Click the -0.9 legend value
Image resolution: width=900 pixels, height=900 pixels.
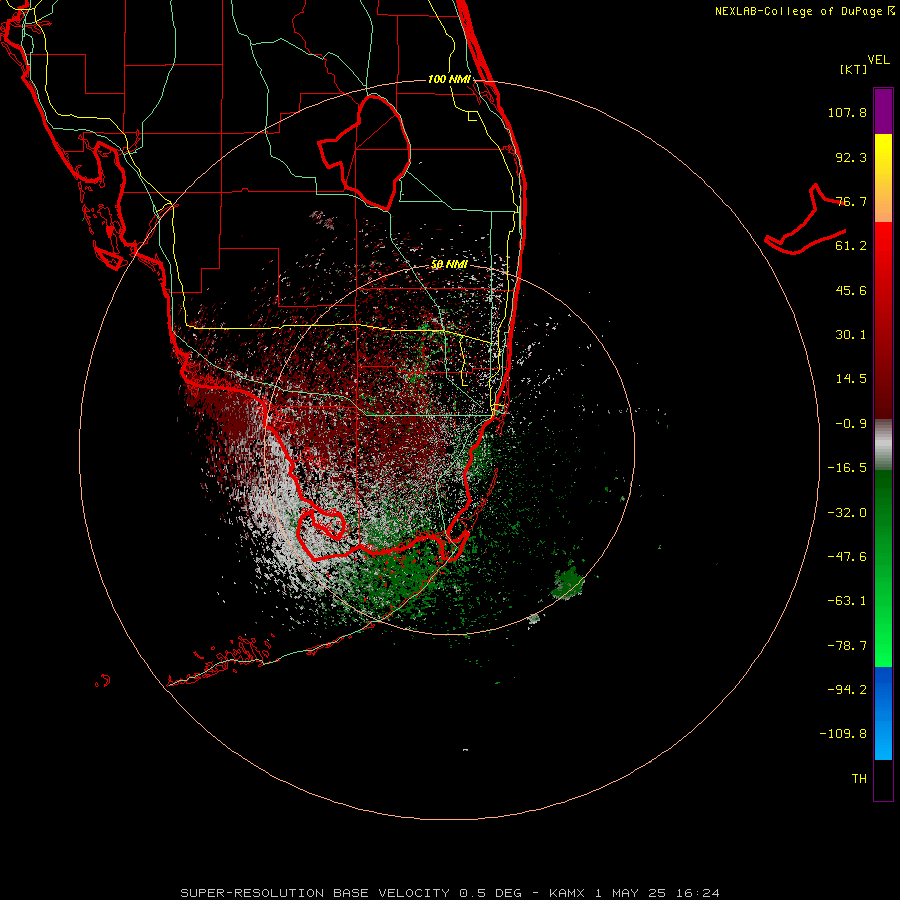[851, 424]
